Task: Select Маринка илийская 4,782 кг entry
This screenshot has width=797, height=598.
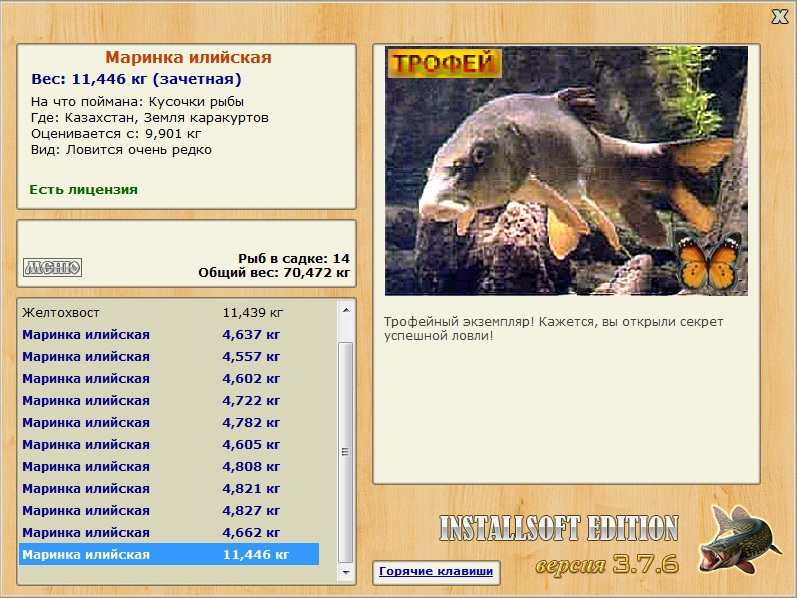Action: point(169,423)
